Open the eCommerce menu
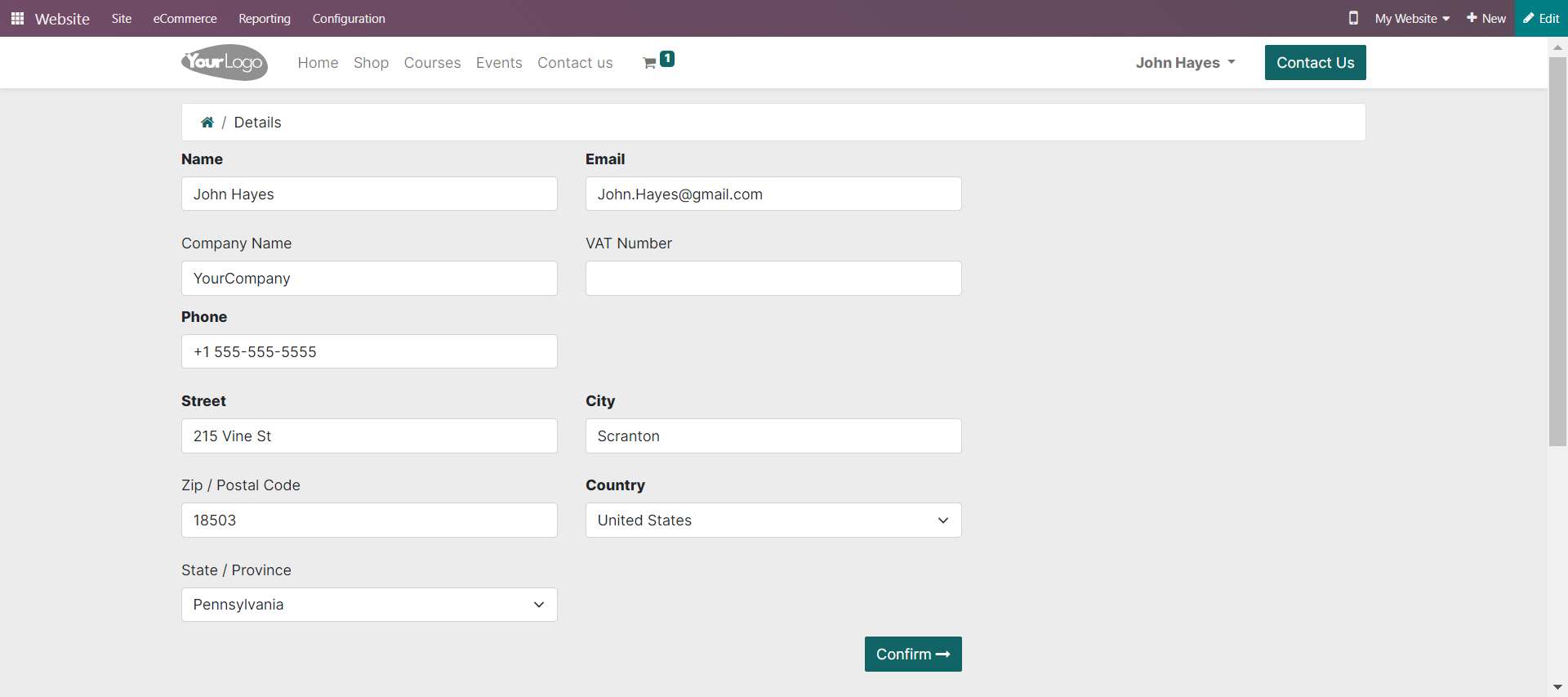The image size is (1568, 697). [x=185, y=18]
